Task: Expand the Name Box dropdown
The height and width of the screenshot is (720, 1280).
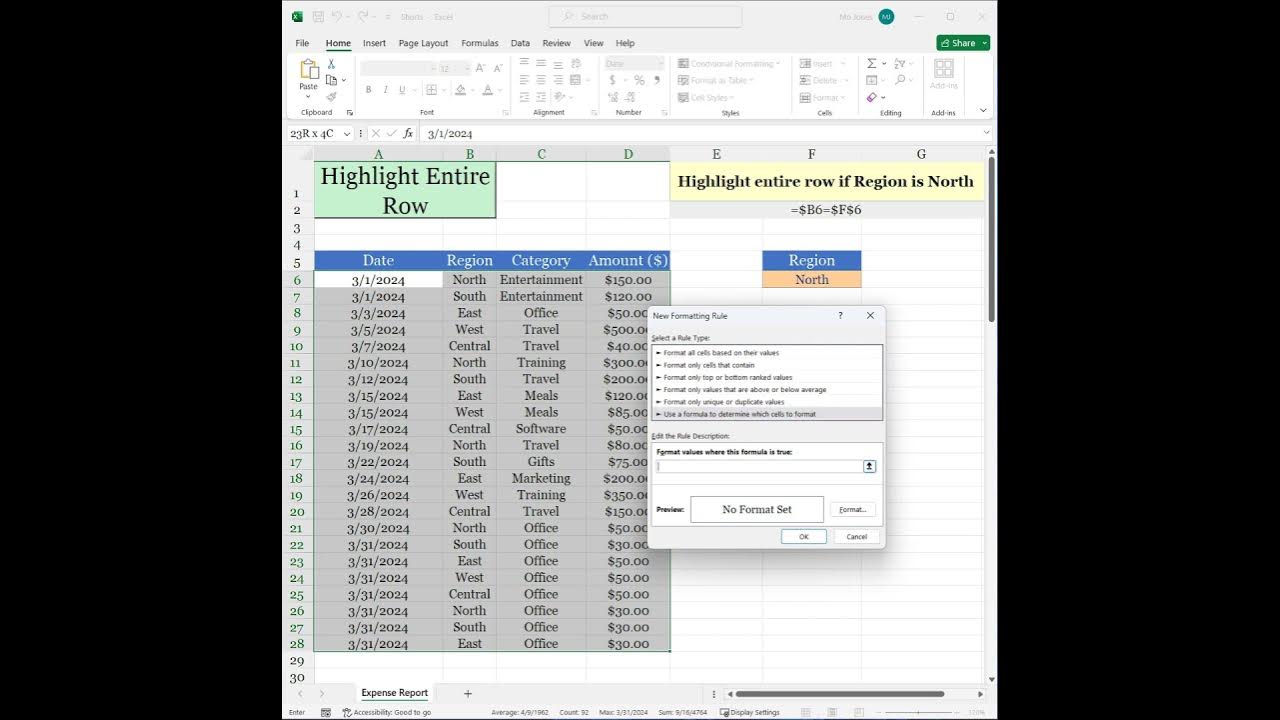Action: click(x=347, y=133)
